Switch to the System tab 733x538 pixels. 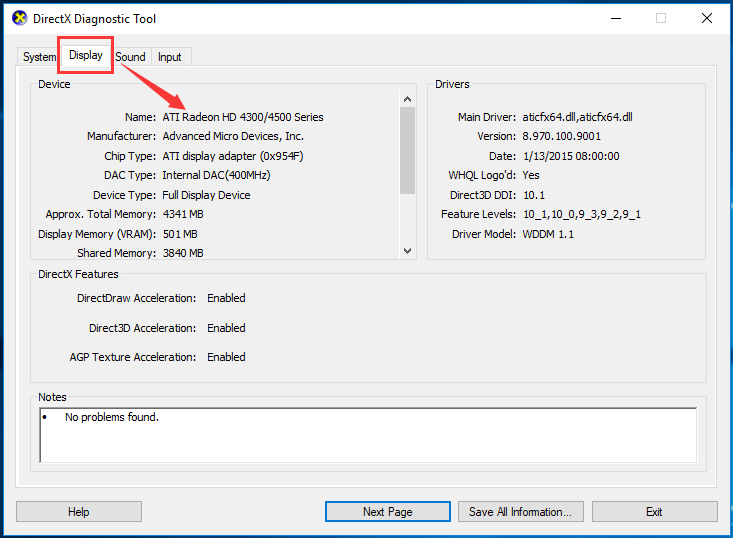[39, 57]
